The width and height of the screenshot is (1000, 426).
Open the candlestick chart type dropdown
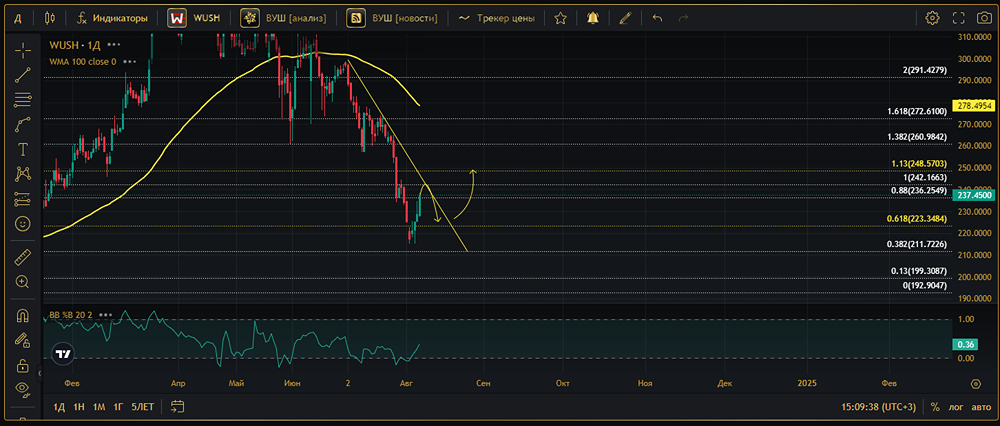tap(51, 18)
